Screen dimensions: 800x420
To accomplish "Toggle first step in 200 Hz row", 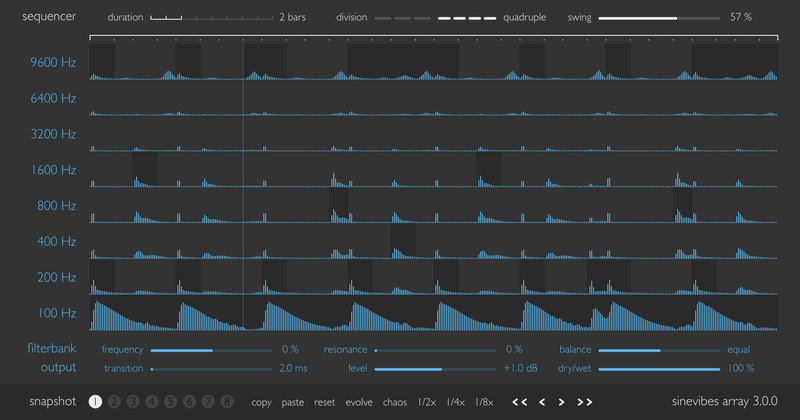I will [102, 277].
